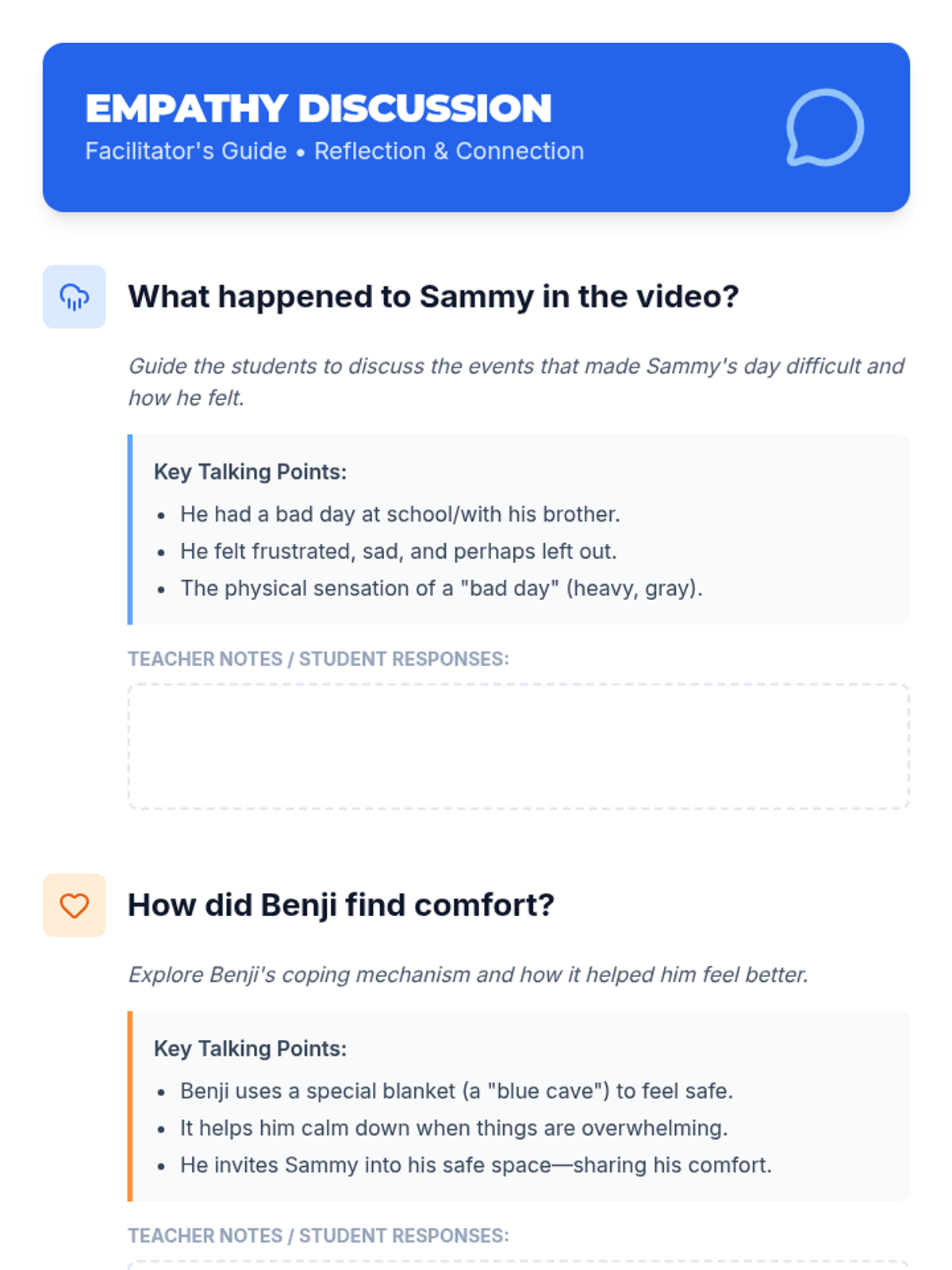Click the bullet about physical sensation of bad day

441,588
